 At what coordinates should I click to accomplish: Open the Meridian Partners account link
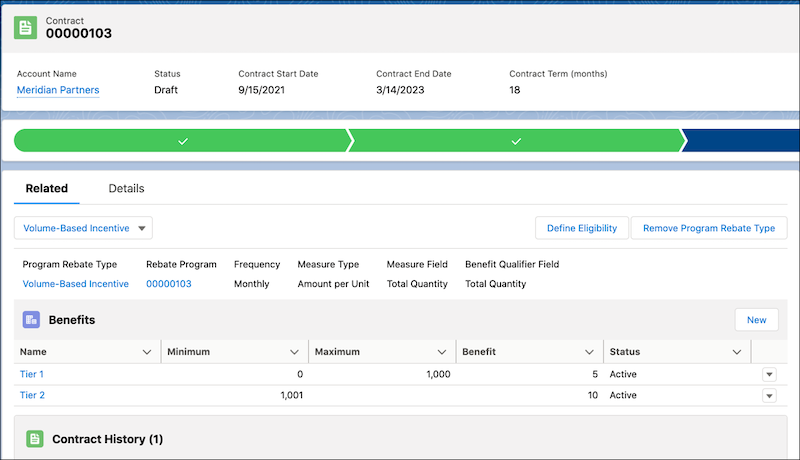pyautogui.click(x=58, y=90)
